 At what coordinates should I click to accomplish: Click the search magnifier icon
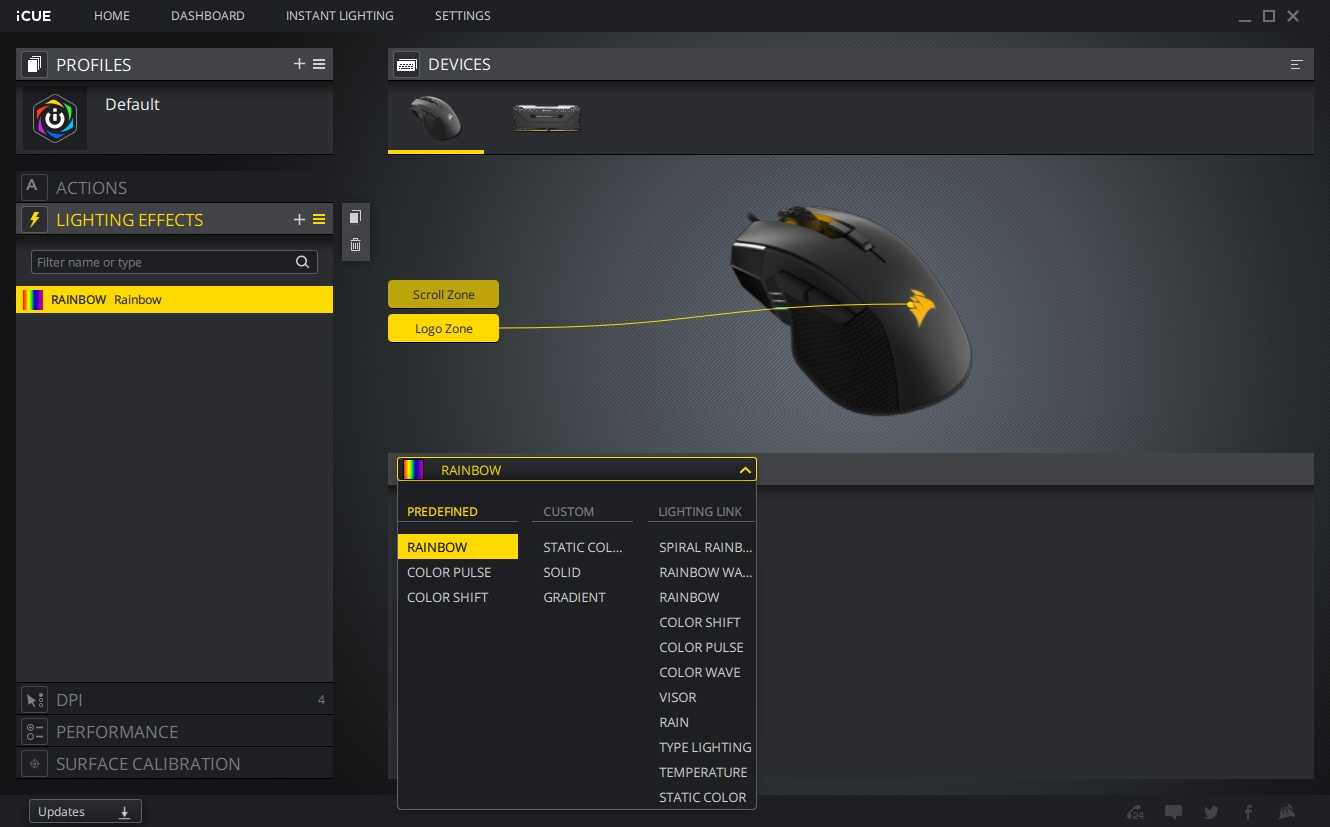point(302,262)
